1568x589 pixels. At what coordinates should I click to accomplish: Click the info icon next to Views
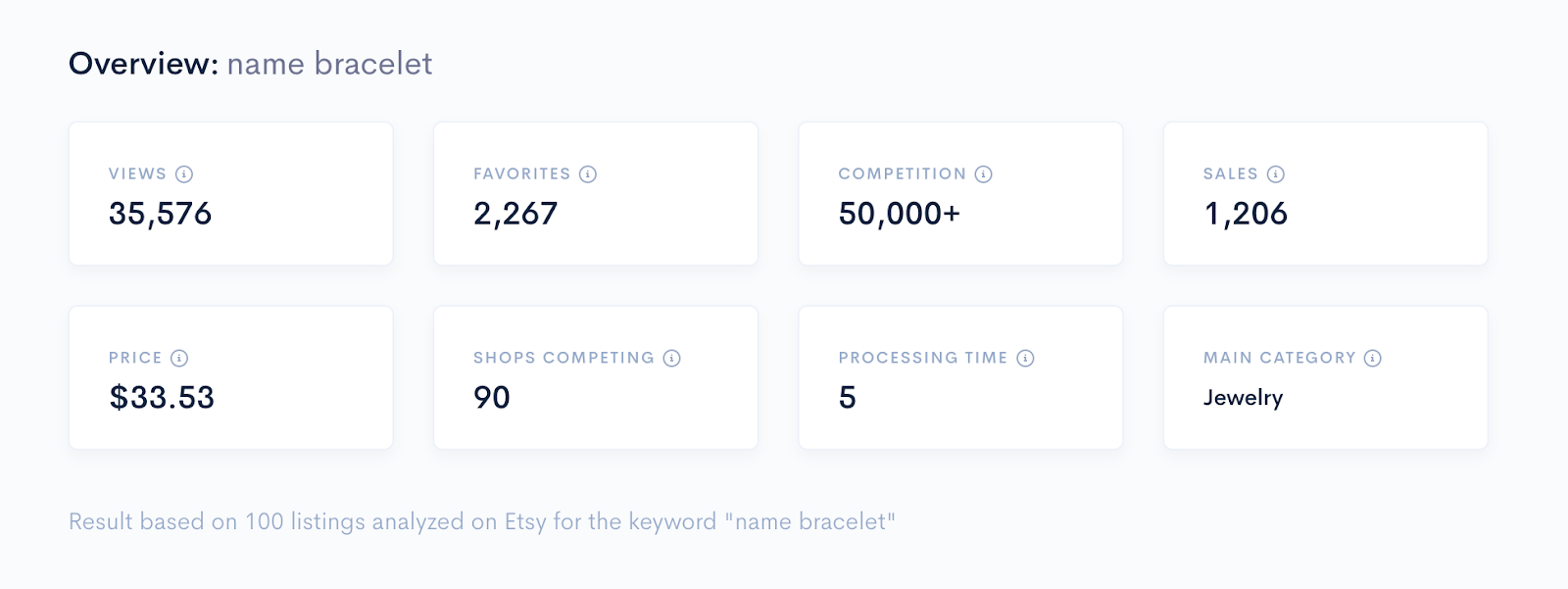184,174
